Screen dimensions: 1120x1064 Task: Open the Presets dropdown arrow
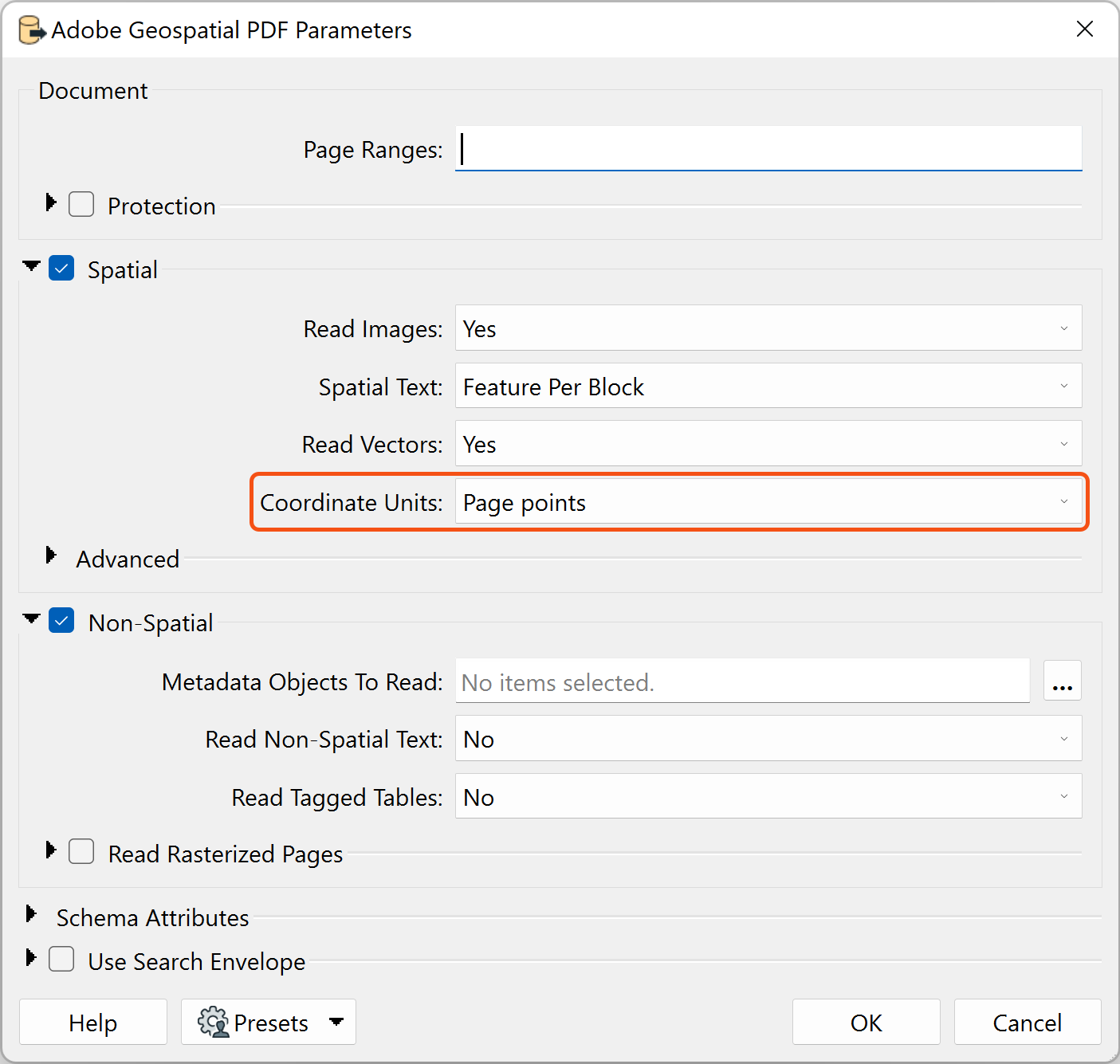click(336, 1022)
